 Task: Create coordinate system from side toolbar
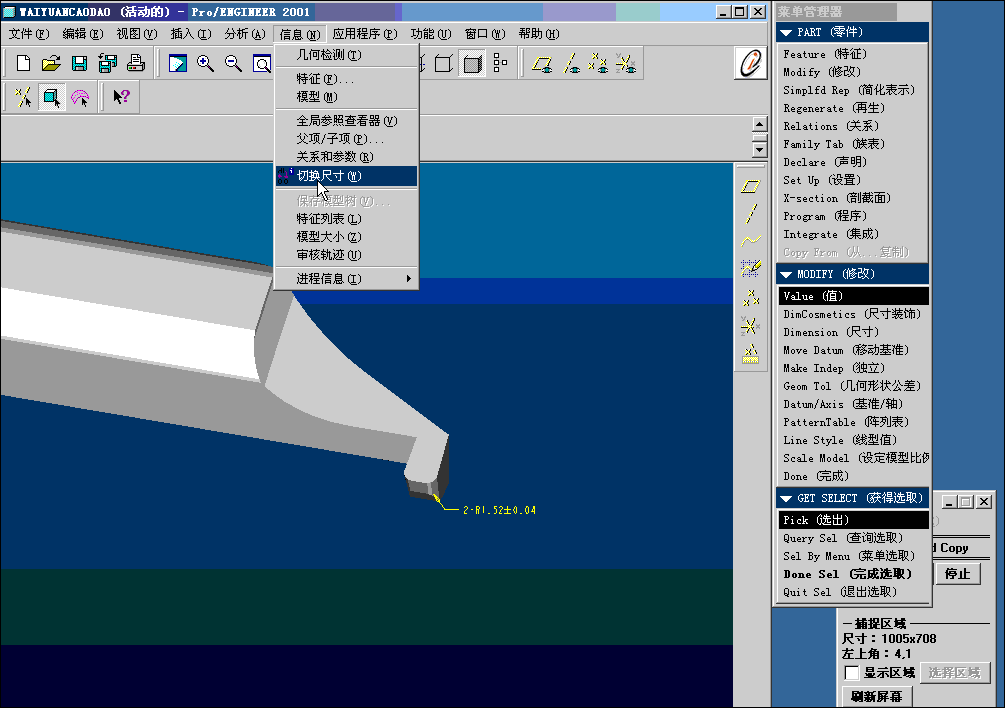(751, 326)
